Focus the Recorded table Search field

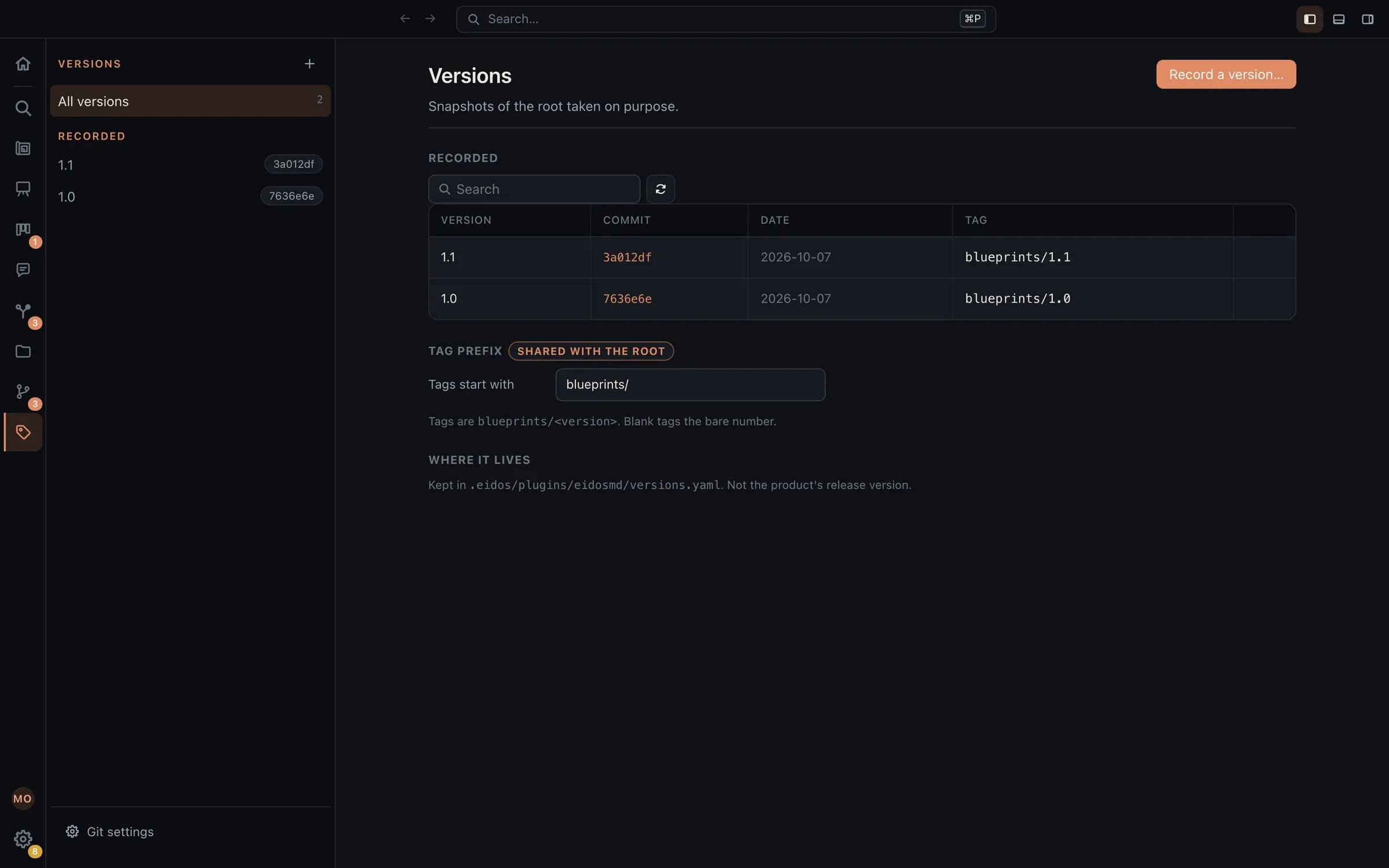tap(534, 189)
